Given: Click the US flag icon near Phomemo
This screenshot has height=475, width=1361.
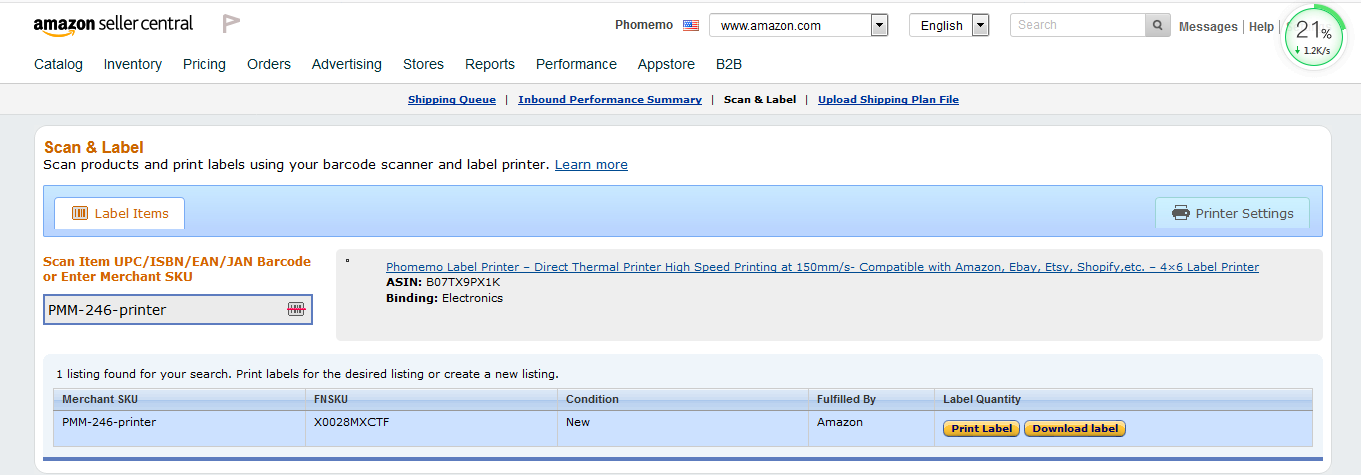Looking at the screenshot, I should tap(691, 25).
